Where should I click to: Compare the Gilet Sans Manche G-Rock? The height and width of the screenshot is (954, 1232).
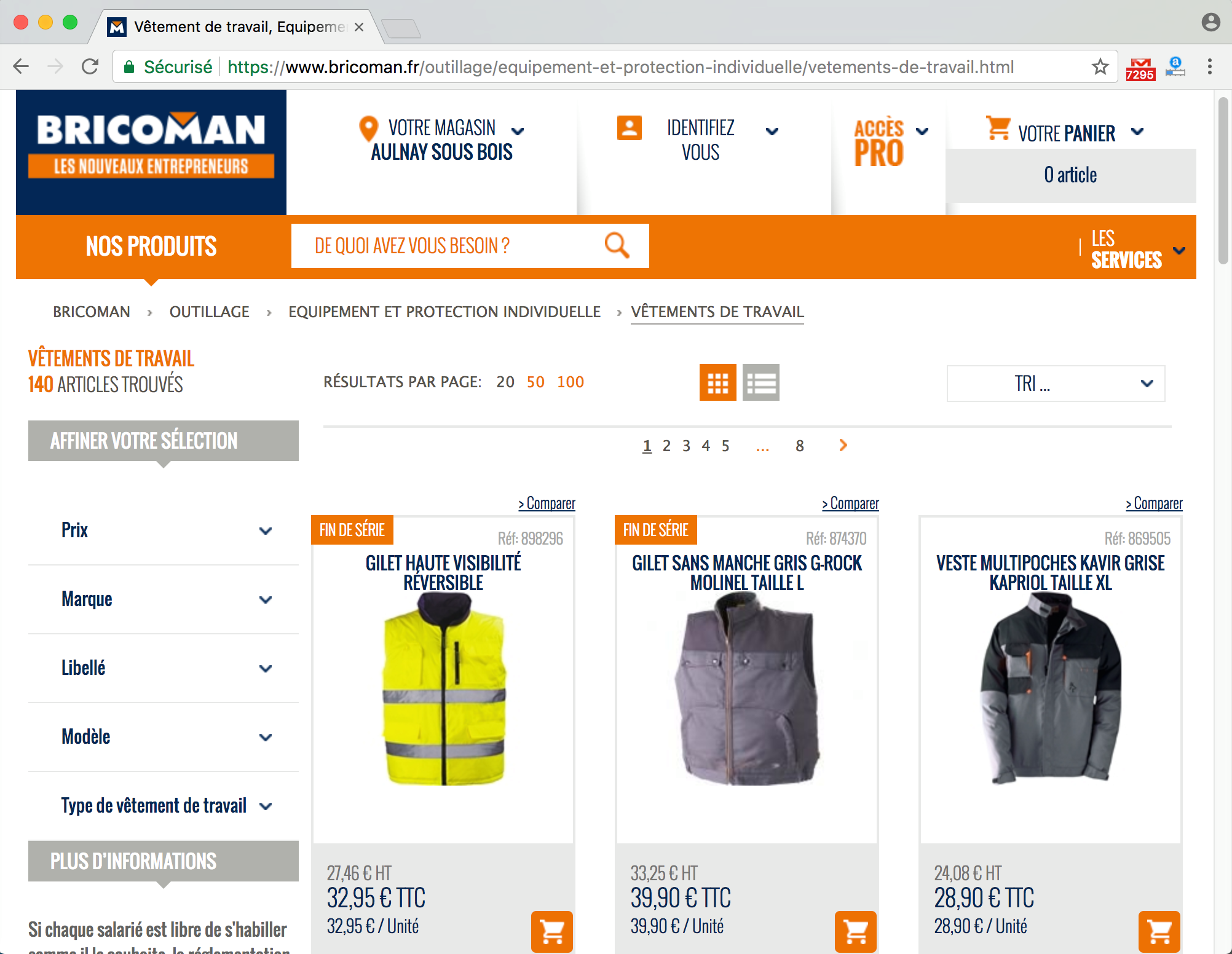(x=850, y=503)
